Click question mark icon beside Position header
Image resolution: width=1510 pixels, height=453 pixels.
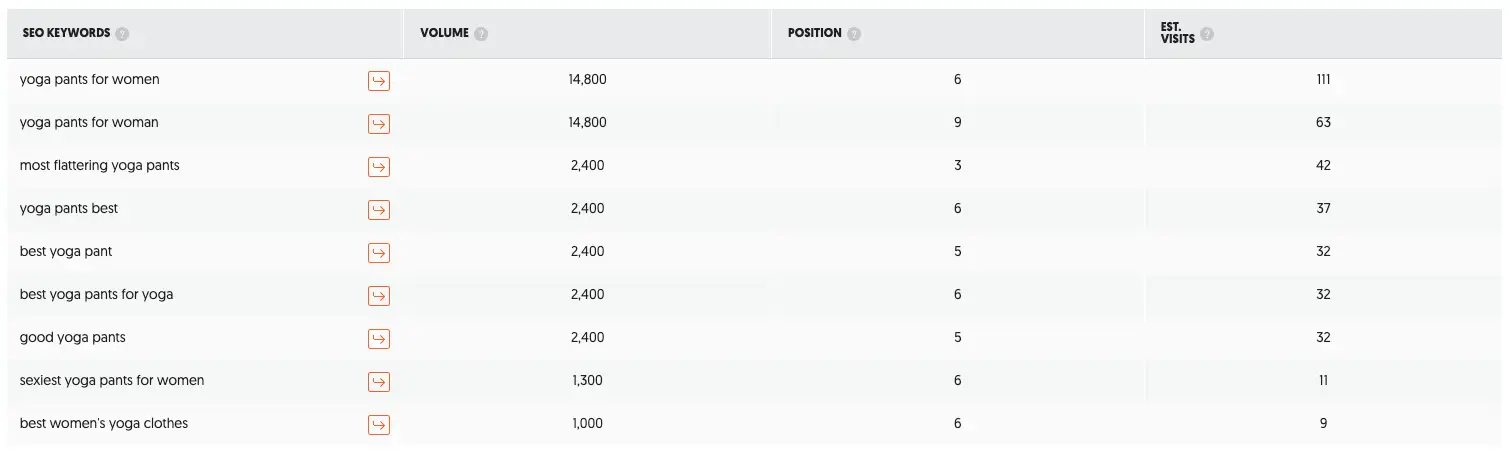click(x=854, y=34)
